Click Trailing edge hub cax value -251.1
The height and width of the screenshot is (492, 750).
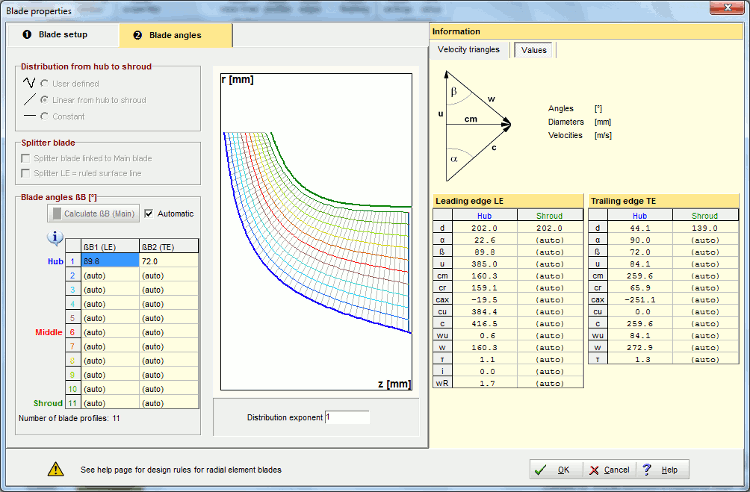(640, 300)
